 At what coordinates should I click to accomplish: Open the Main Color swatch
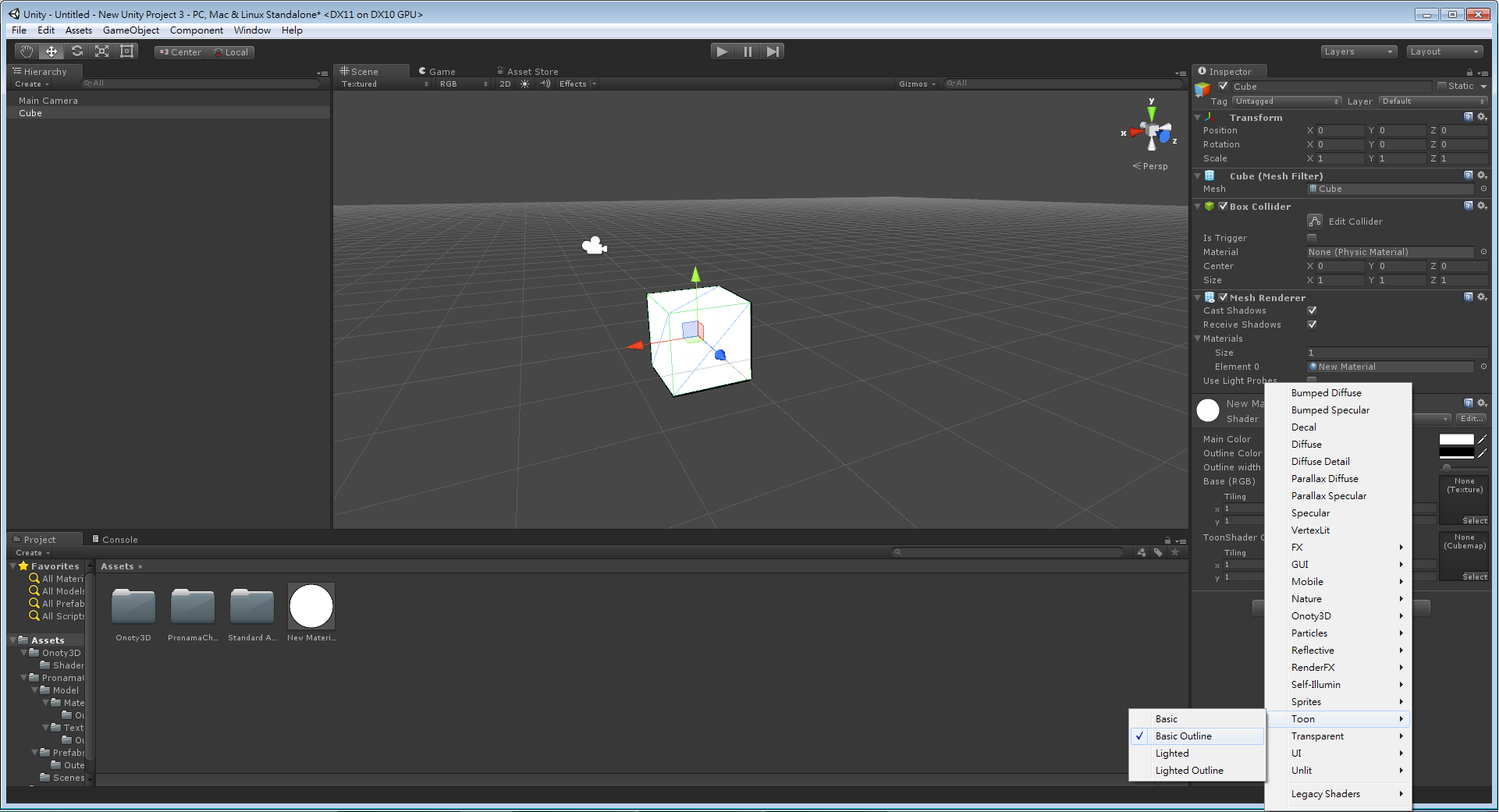1456,439
